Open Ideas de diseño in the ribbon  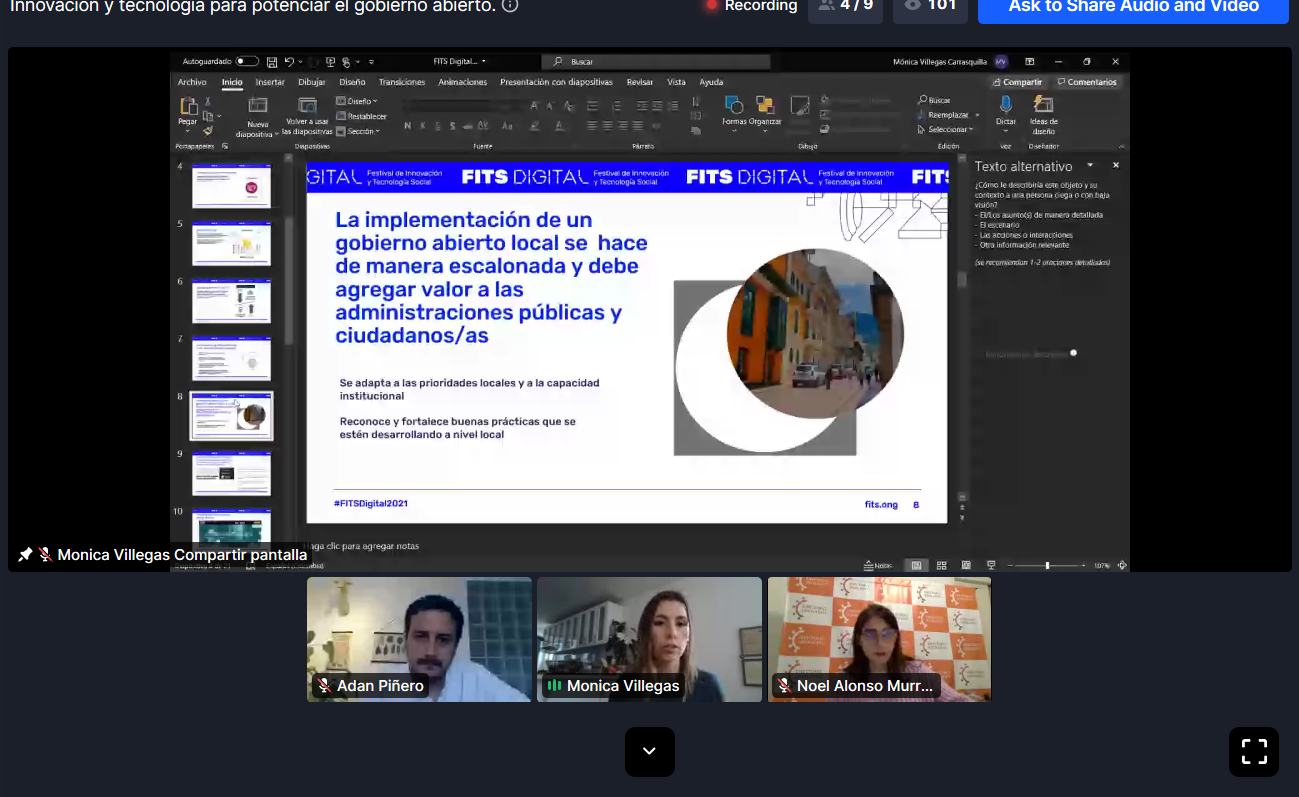pos(1043,105)
